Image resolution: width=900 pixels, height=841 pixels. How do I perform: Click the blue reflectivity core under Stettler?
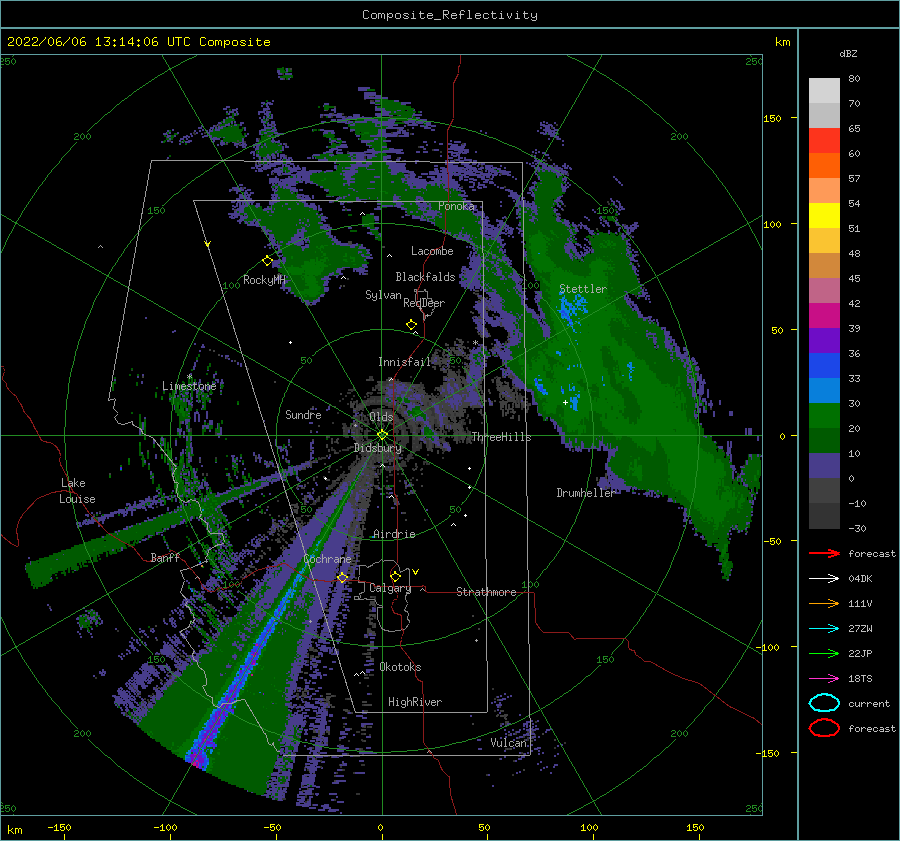click(573, 308)
